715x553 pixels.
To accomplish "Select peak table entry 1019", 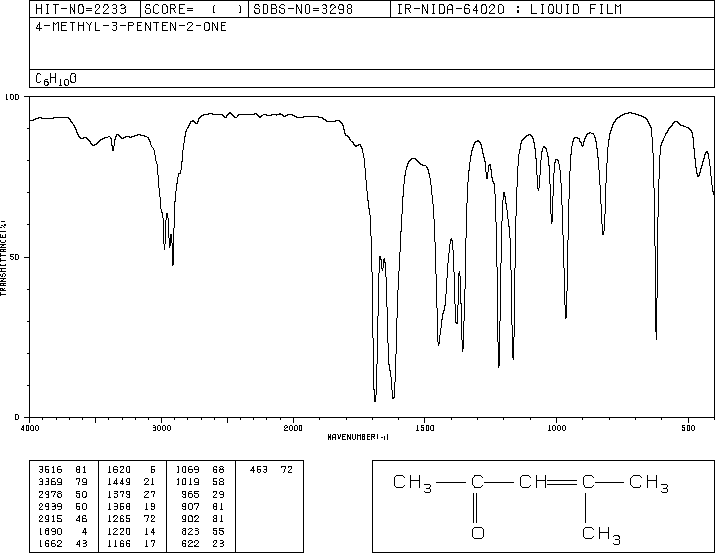I will click(x=200, y=482).
